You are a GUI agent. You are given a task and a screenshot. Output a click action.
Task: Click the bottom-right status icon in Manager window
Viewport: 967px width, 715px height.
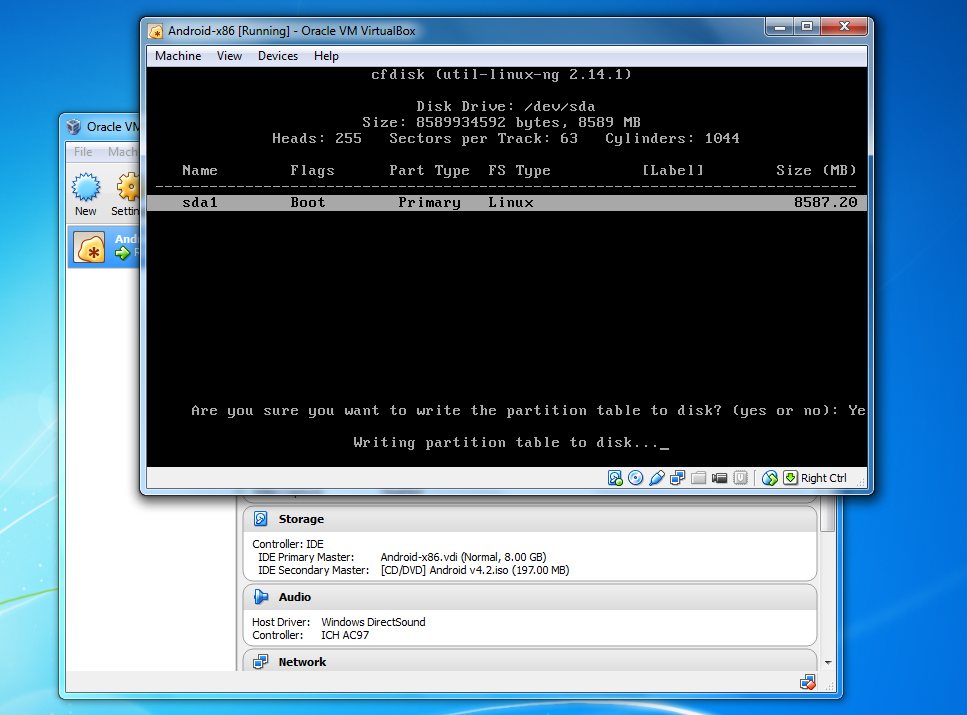click(x=808, y=682)
